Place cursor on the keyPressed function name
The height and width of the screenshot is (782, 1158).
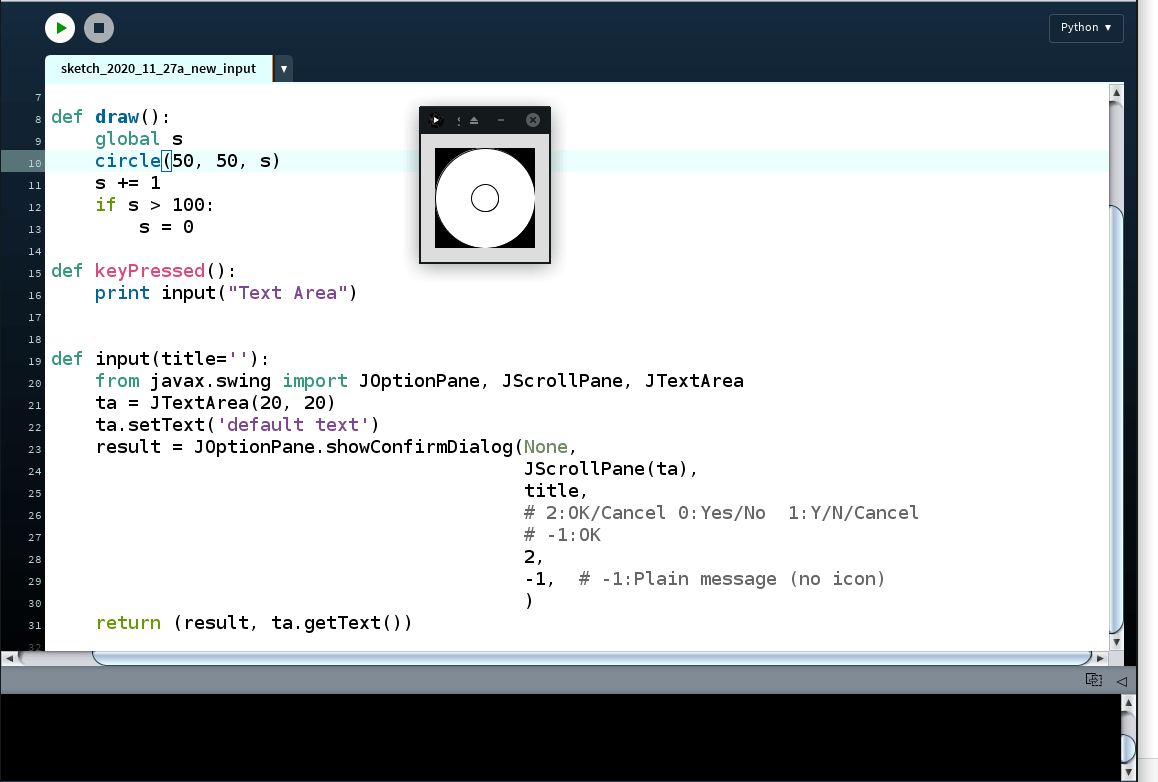pyautogui.click(x=150, y=271)
